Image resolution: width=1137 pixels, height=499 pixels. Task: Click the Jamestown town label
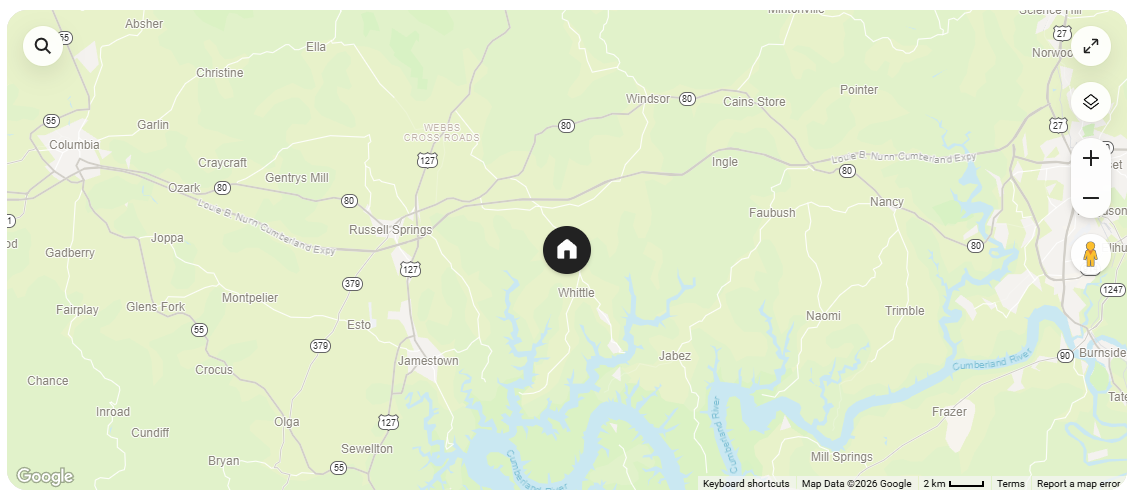[428, 361]
